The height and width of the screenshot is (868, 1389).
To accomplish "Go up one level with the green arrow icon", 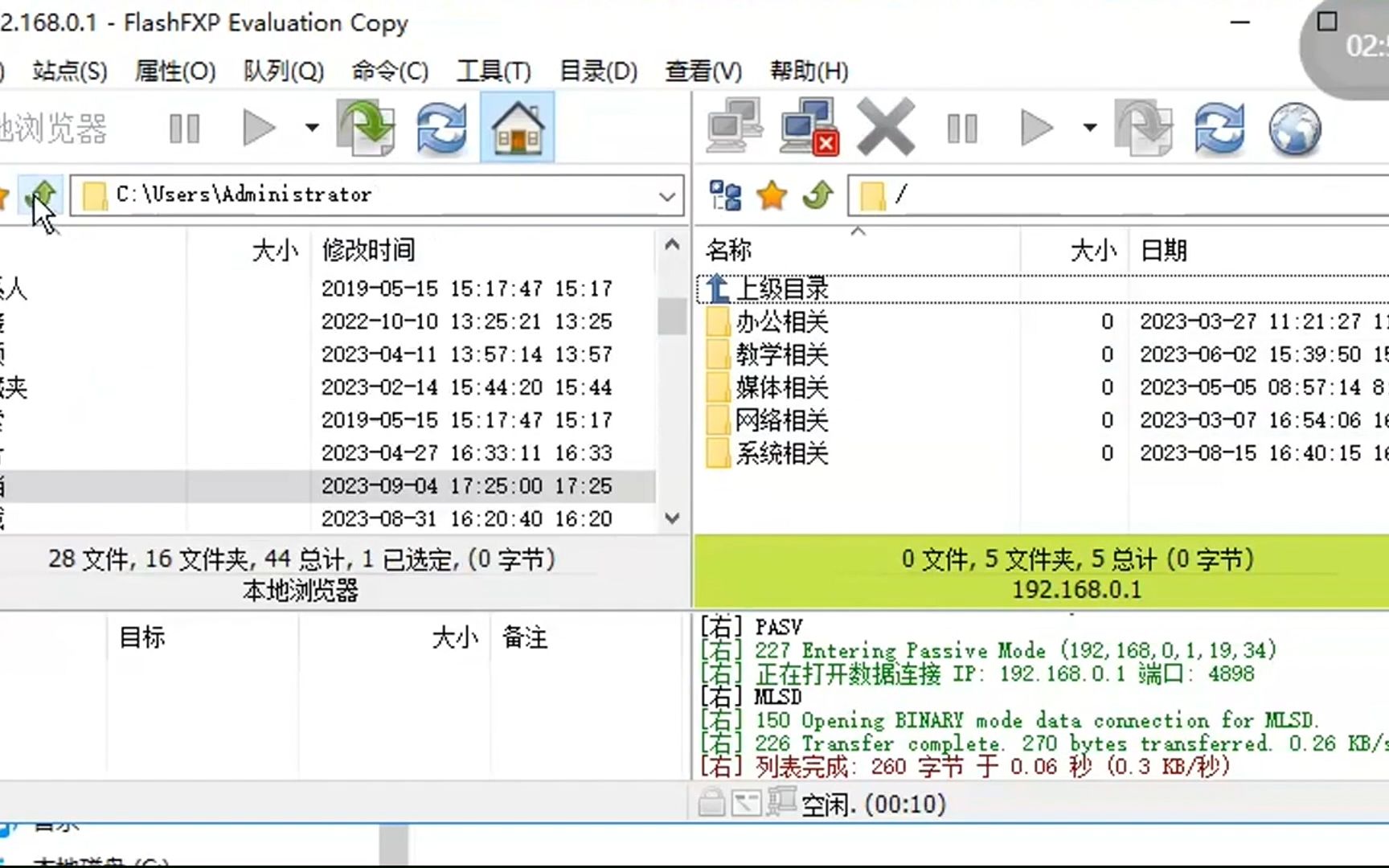I will (x=817, y=194).
